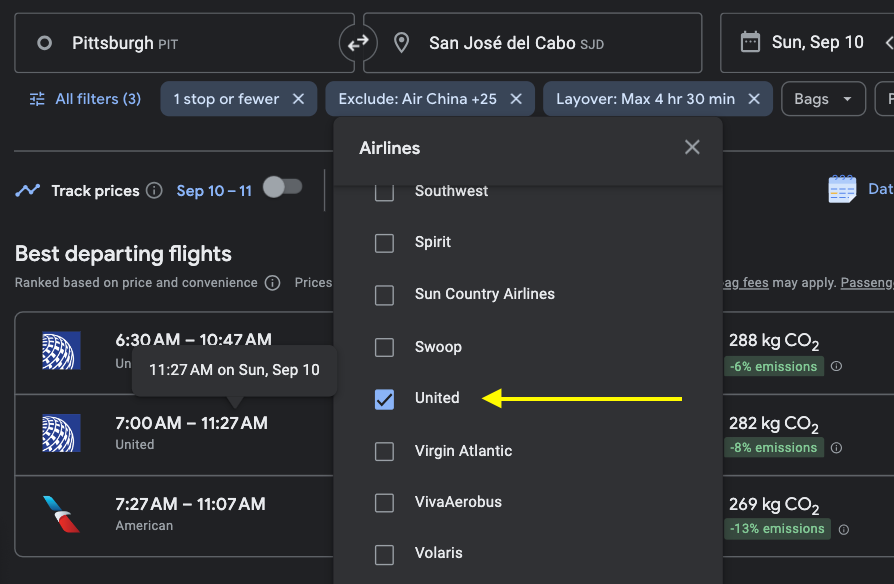Viewport: 894px width, 584px height.
Task: Click info icon next to -6% emissions
Action: click(x=836, y=367)
